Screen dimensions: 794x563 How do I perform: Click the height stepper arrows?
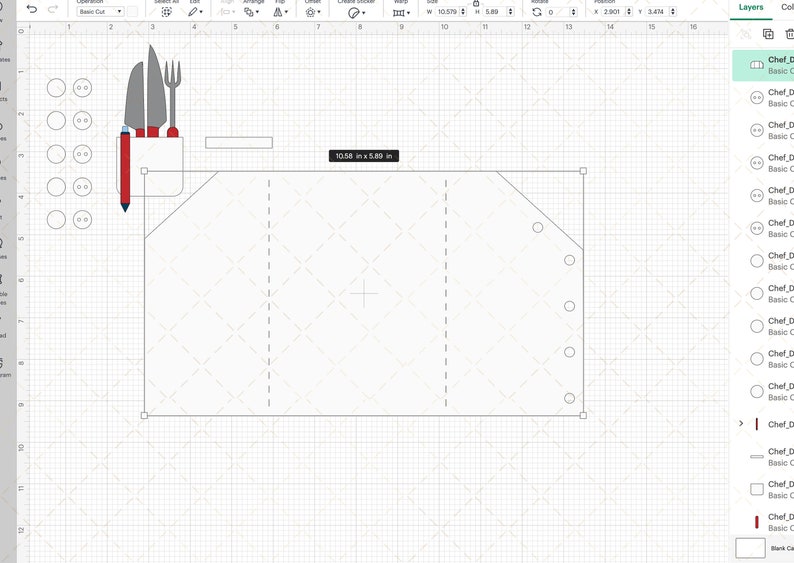click(x=510, y=11)
